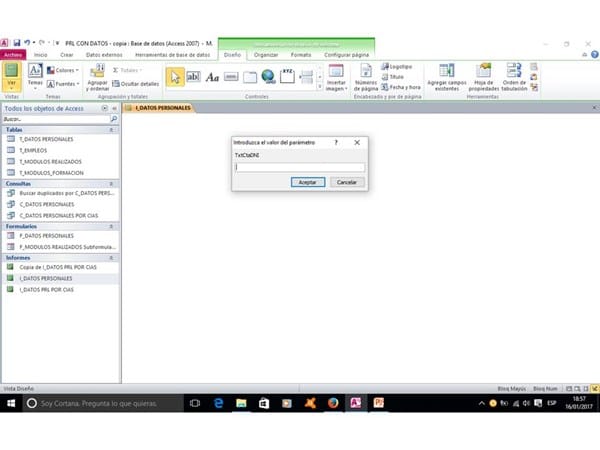Open the Temas themes gallery

tap(35, 77)
